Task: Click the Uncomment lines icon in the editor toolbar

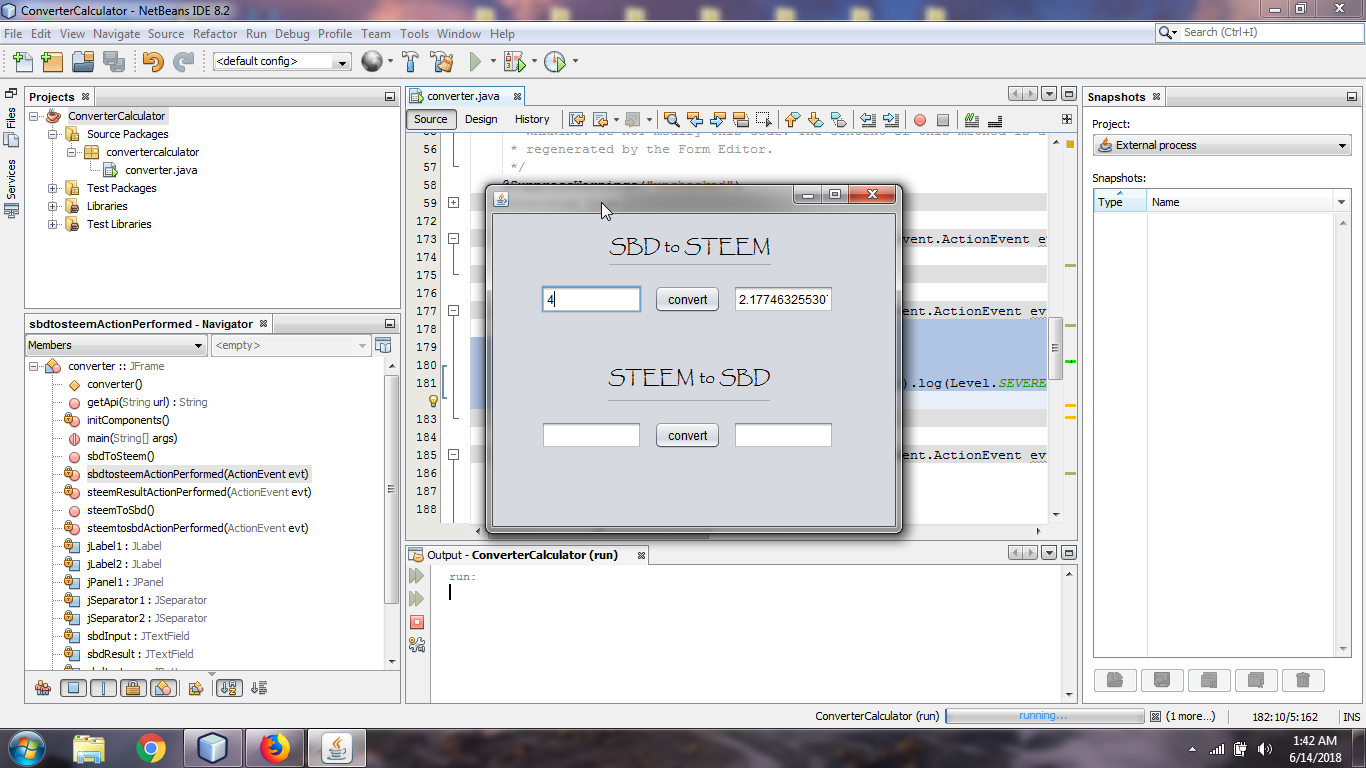Action: (x=993, y=120)
